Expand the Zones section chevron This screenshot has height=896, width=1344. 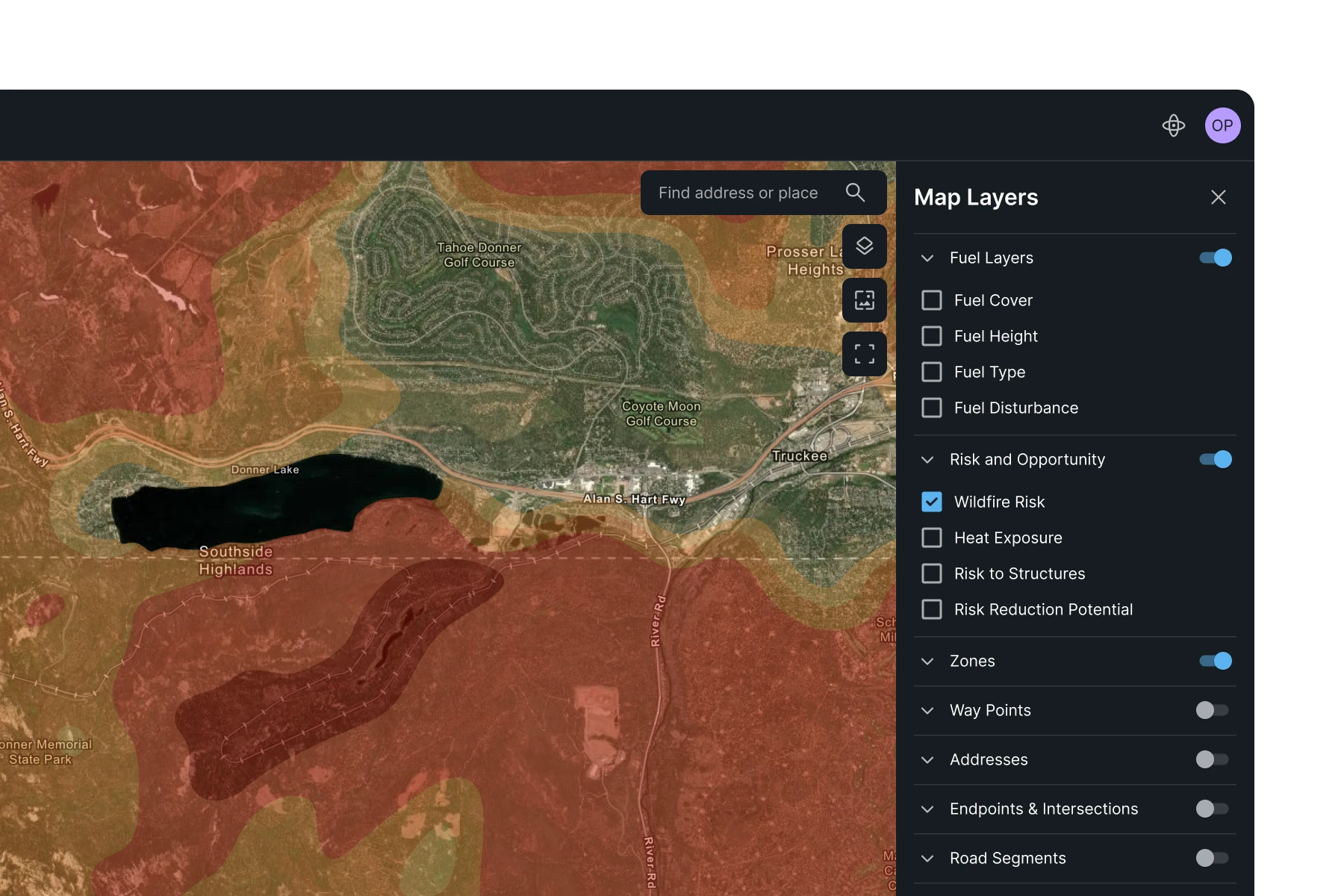[x=927, y=661]
